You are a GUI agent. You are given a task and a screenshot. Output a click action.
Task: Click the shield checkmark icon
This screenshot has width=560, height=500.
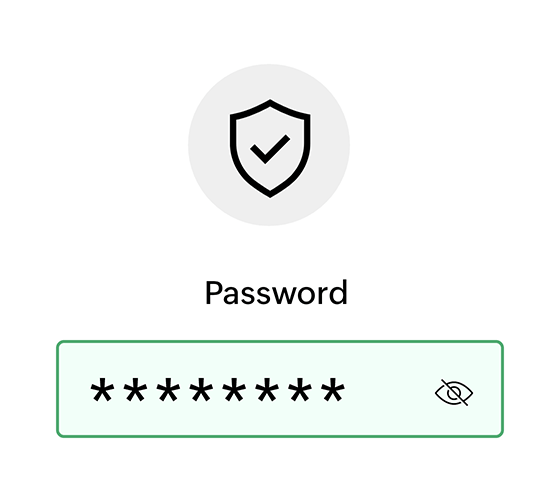tap(270, 148)
